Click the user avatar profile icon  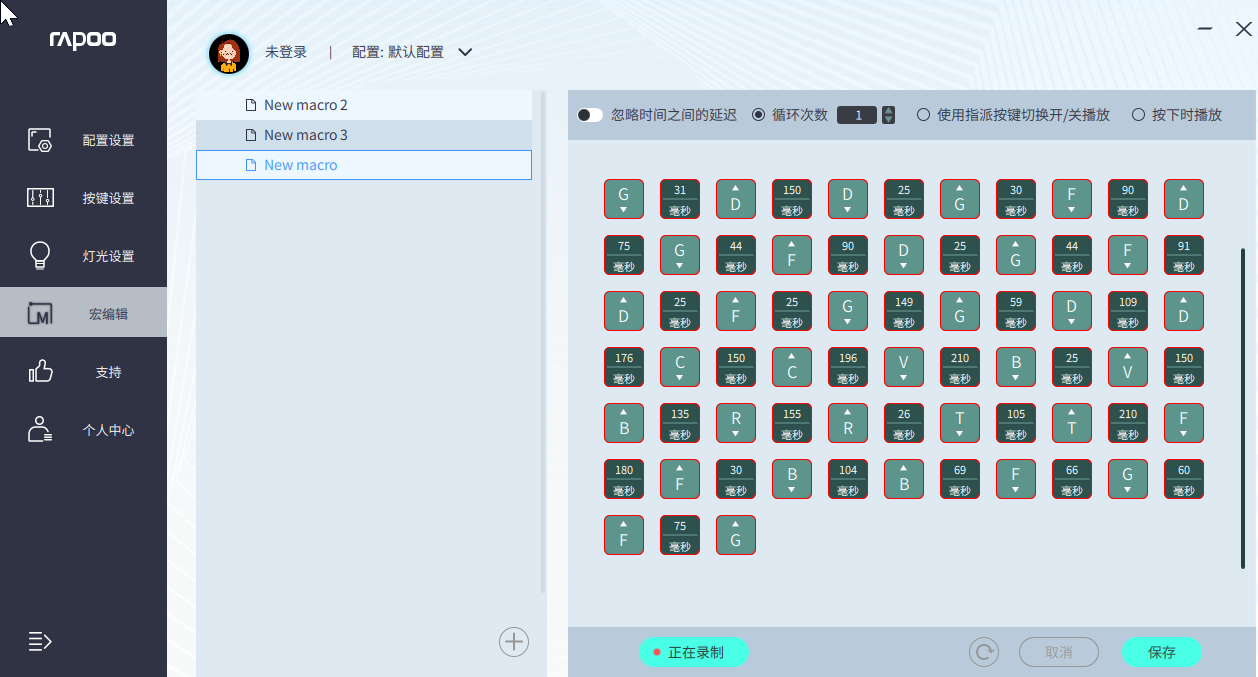[x=229, y=53]
